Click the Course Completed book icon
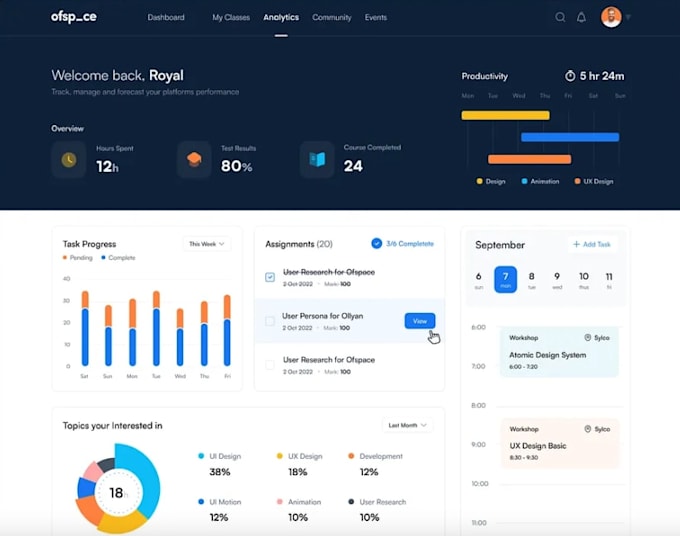The width and height of the screenshot is (680, 536). pyautogui.click(x=317, y=160)
